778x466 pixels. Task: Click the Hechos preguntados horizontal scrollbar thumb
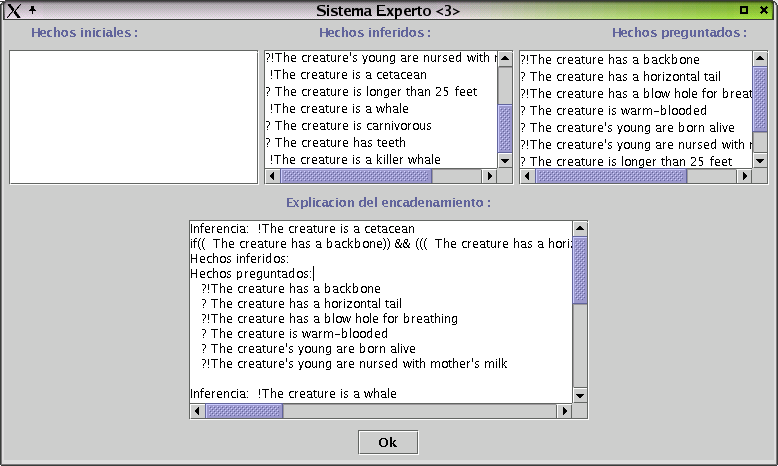coord(610,176)
